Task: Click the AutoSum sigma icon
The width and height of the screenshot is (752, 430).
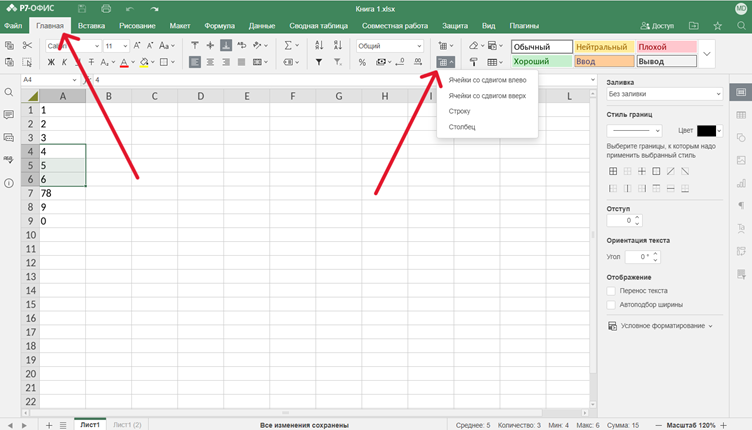Action: (x=288, y=46)
